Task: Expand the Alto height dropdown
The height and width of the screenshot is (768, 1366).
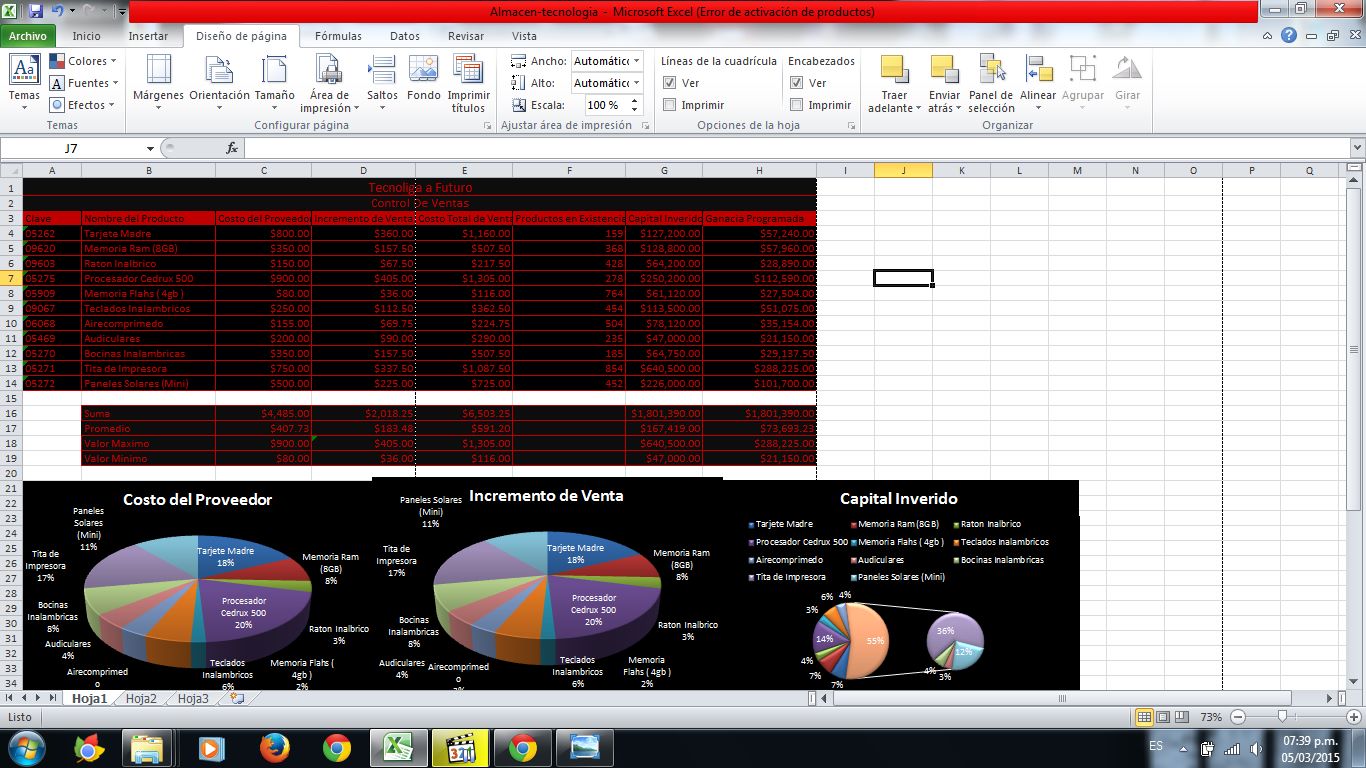Action: (637, 83)
